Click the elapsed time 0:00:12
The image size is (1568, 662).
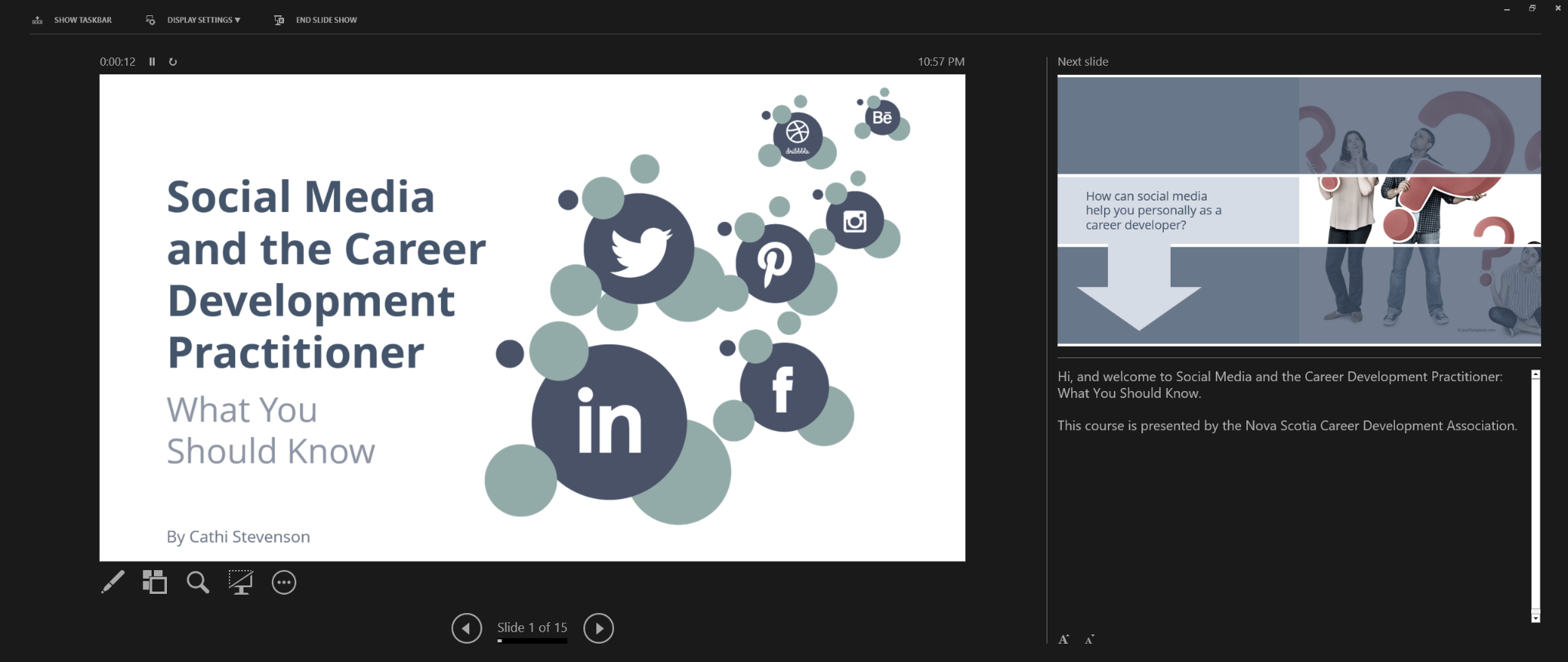(117, 62)
